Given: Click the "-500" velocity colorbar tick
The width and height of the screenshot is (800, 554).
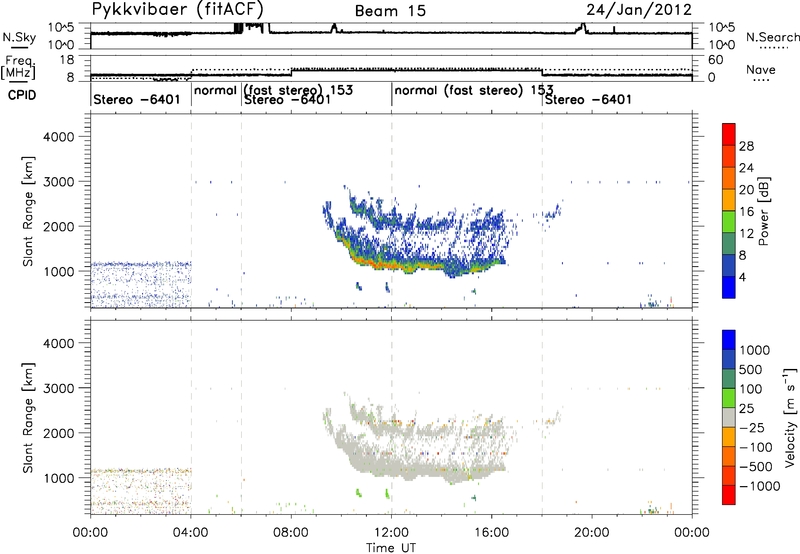Looking at the screenshot, I should (756, 467).
